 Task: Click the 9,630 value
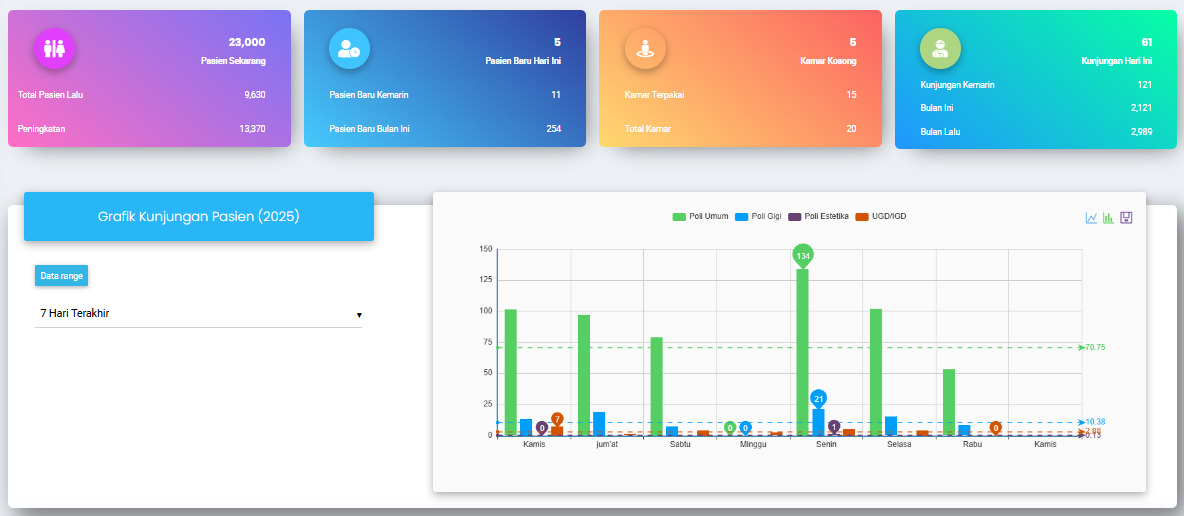[254, 94]
